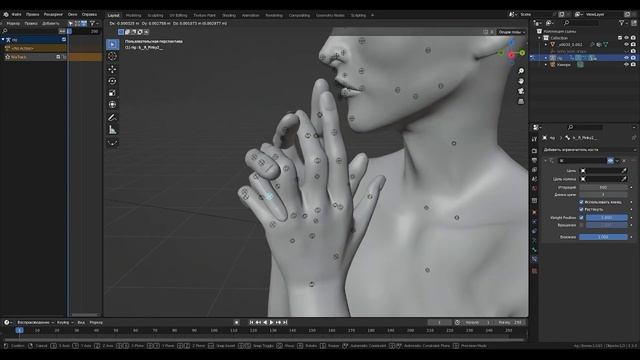The height and width of the screenshot is (360, 640).
Task: Select the Annotate pencil tool
Action: pos(112,118)
